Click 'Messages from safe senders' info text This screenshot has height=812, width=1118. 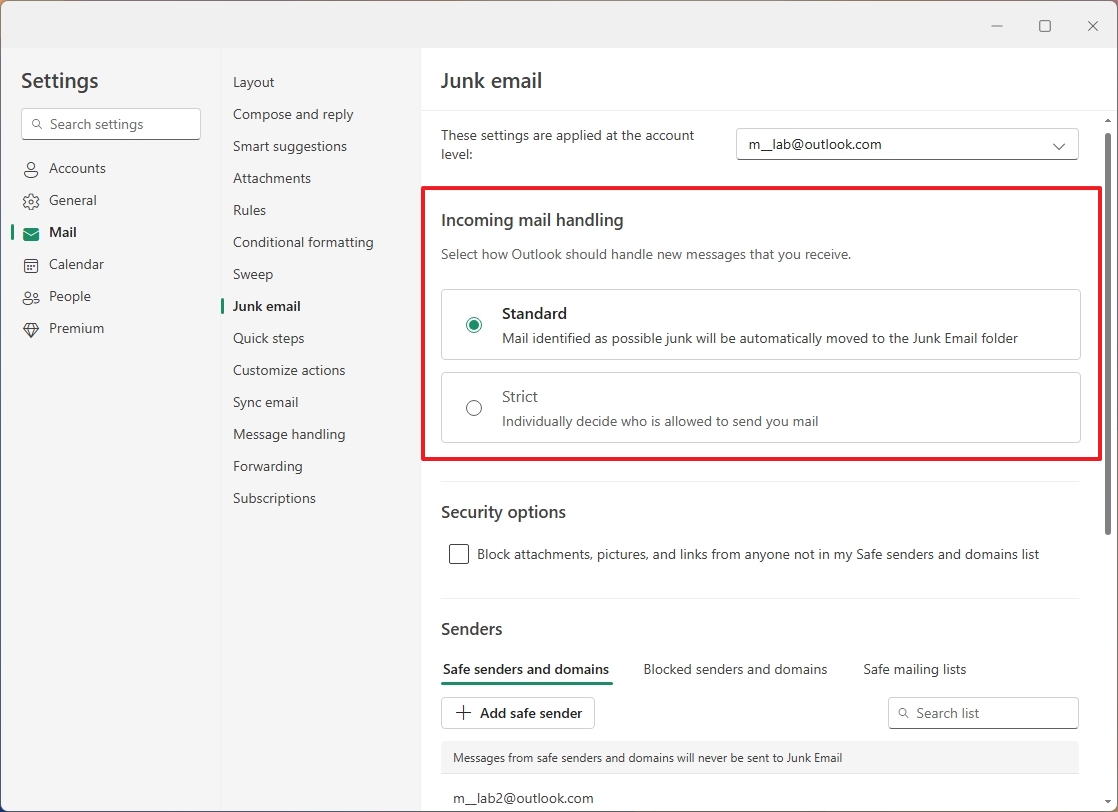click(647, 758)
